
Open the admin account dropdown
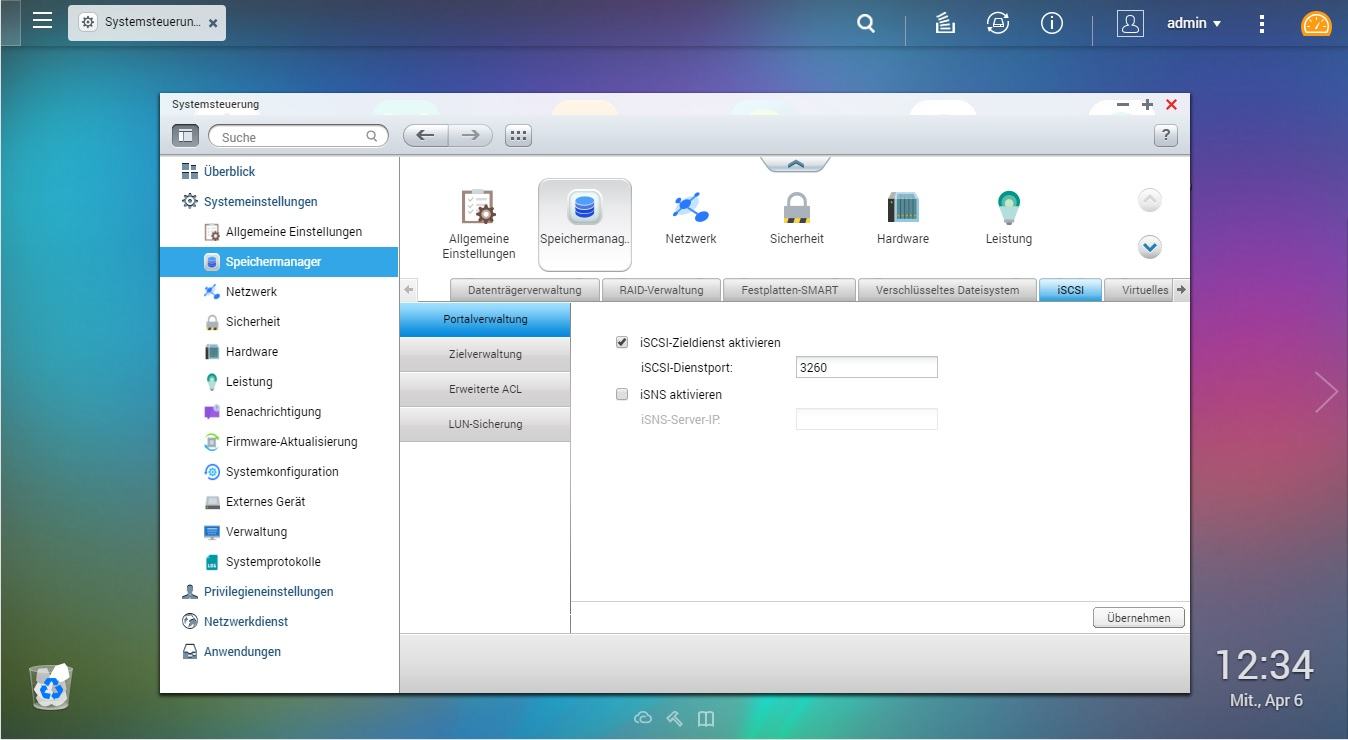coord(1194,23)
